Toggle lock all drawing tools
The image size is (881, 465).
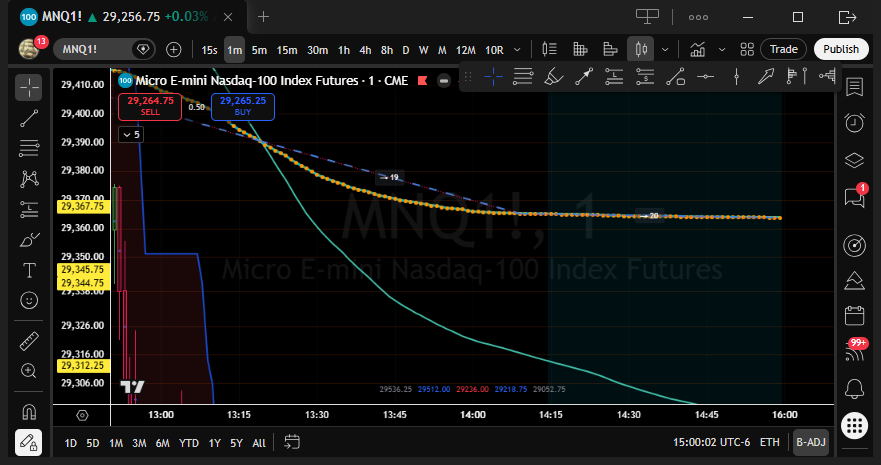pyautogui.click(x=29, y=443)
